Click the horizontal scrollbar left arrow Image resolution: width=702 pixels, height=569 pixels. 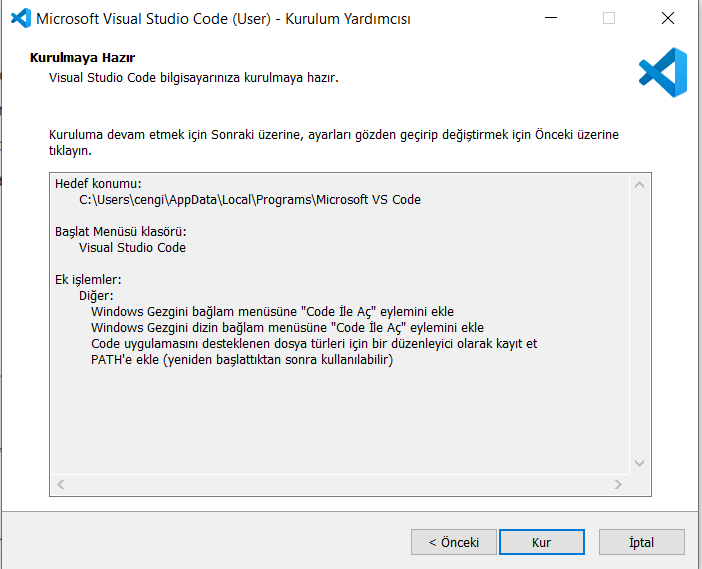tap(61, 484)
